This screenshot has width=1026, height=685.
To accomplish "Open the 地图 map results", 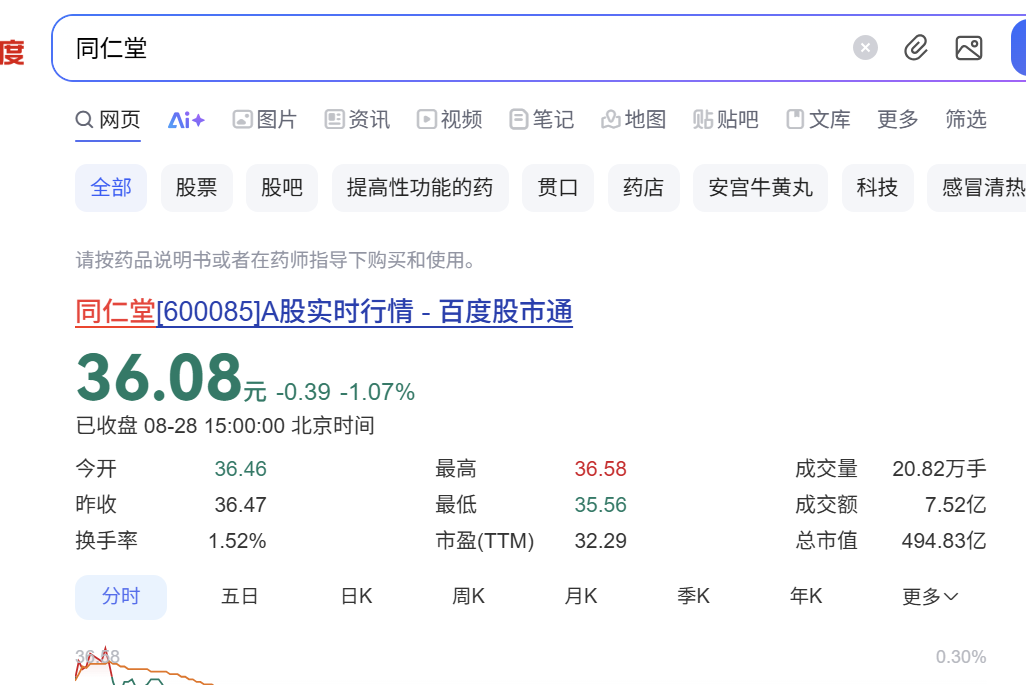I will [633, 120].
